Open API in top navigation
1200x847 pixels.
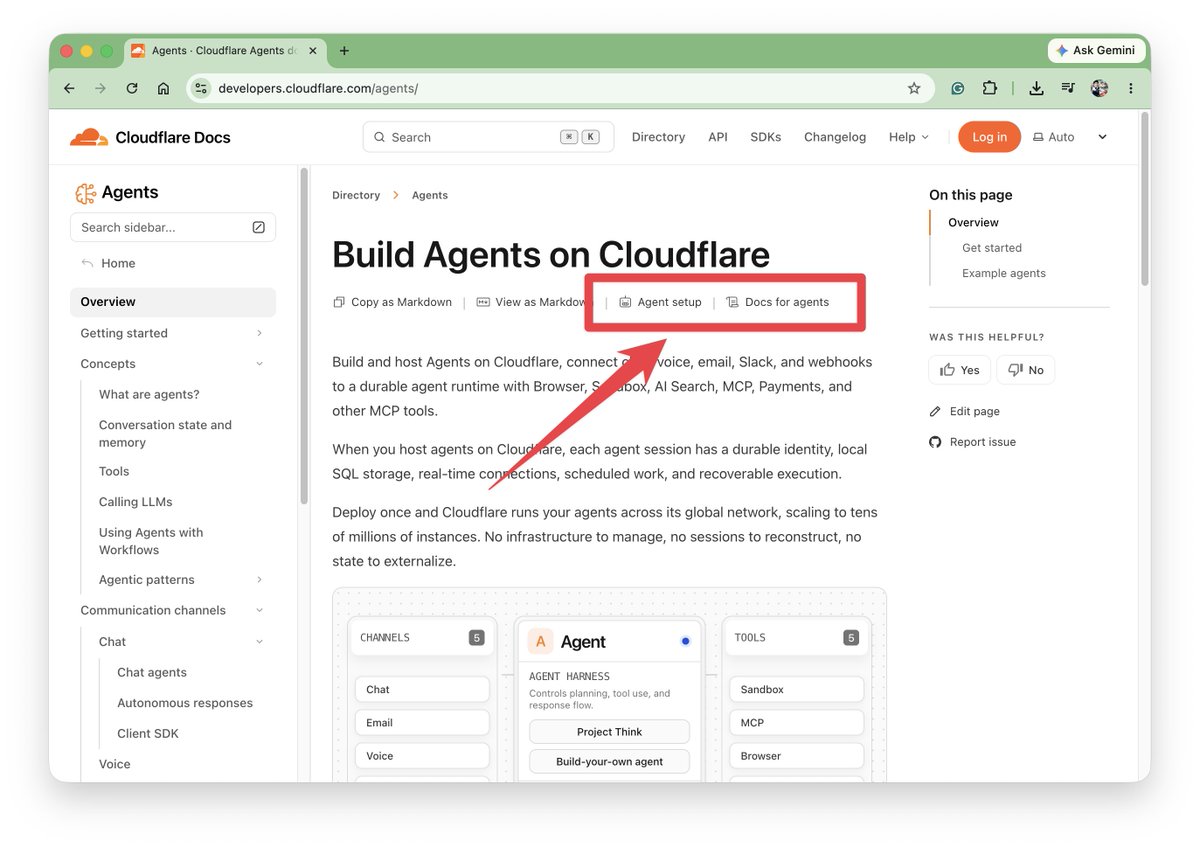click(718, 137)
